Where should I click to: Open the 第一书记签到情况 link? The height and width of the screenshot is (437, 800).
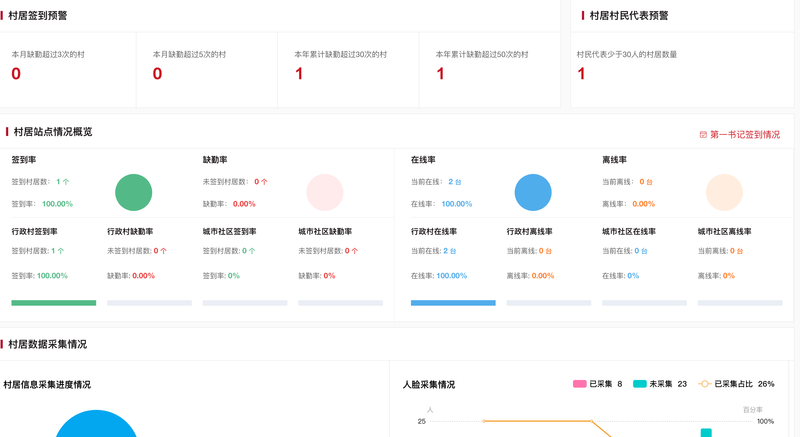tap(745, 135)
